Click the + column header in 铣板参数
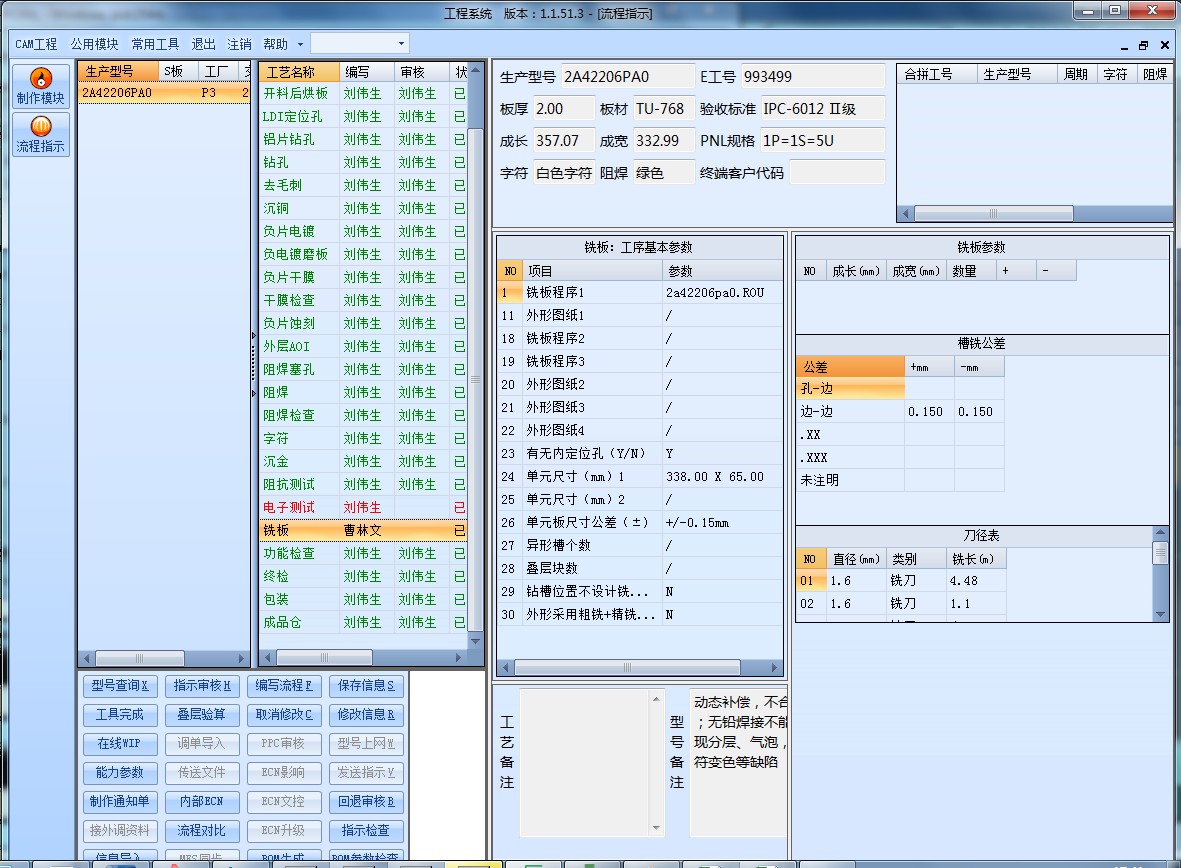Viewport: 1181px width, 868px height. pos(1015,270)
